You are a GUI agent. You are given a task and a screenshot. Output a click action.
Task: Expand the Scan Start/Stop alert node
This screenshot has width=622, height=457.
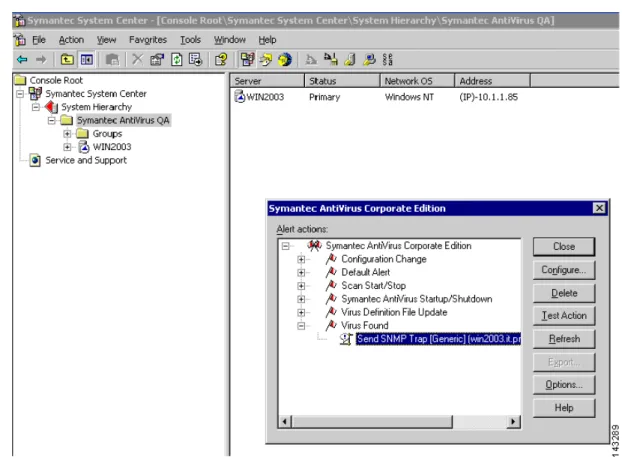pos(301,286)
